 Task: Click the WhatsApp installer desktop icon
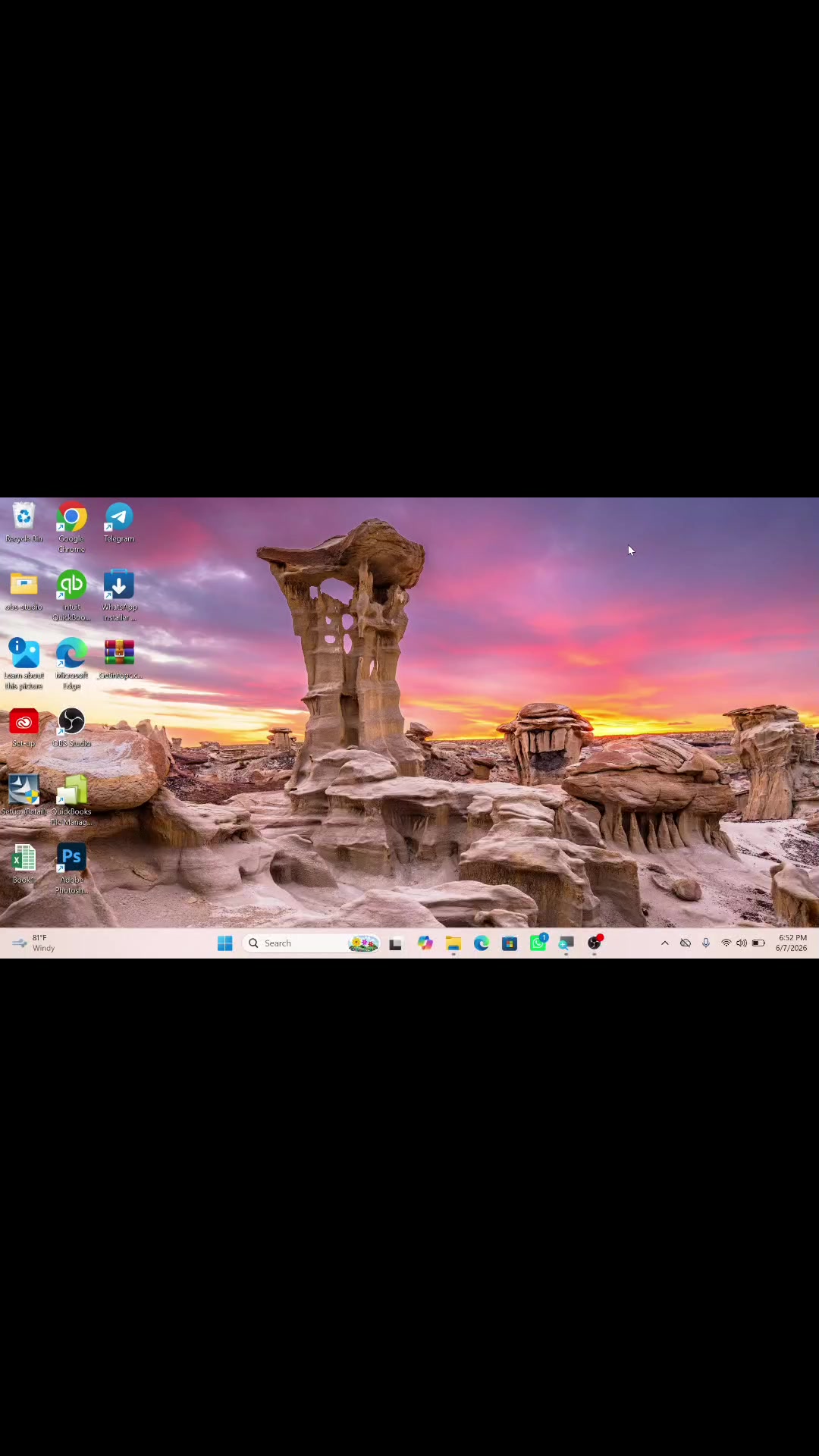click(119, 596)
